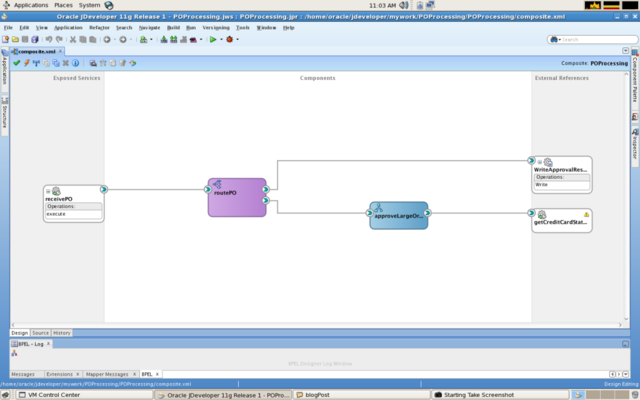Open the editor tab list dropdown
This screenshot has height=400, width=640.
625,51
